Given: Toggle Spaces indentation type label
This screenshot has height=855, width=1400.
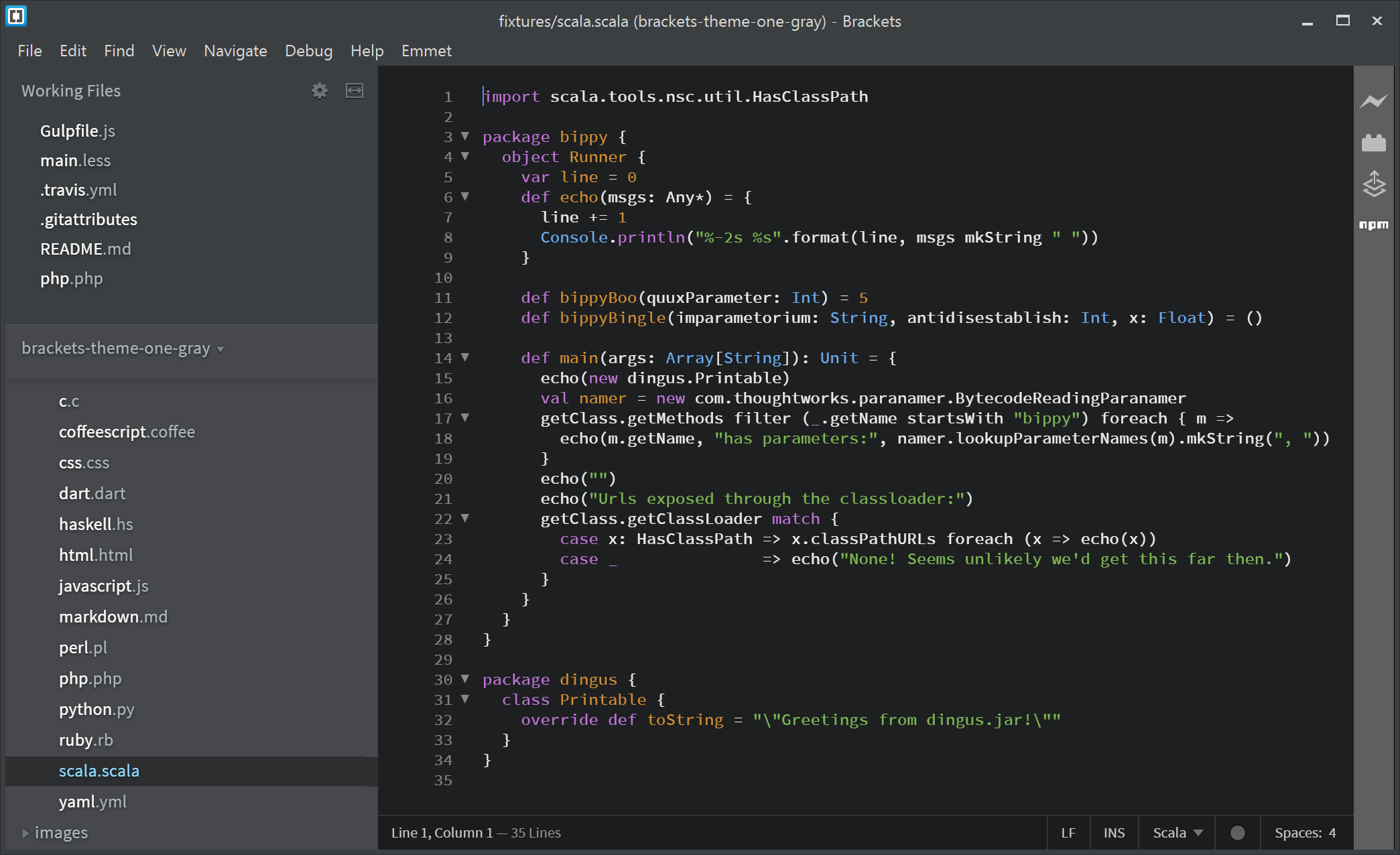Looking at the screenshot, I should (1297, 833).
